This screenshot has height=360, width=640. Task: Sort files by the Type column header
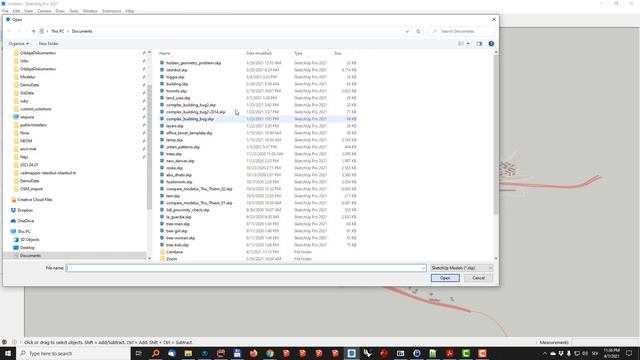pyautogui.click(x=298, y=53)
